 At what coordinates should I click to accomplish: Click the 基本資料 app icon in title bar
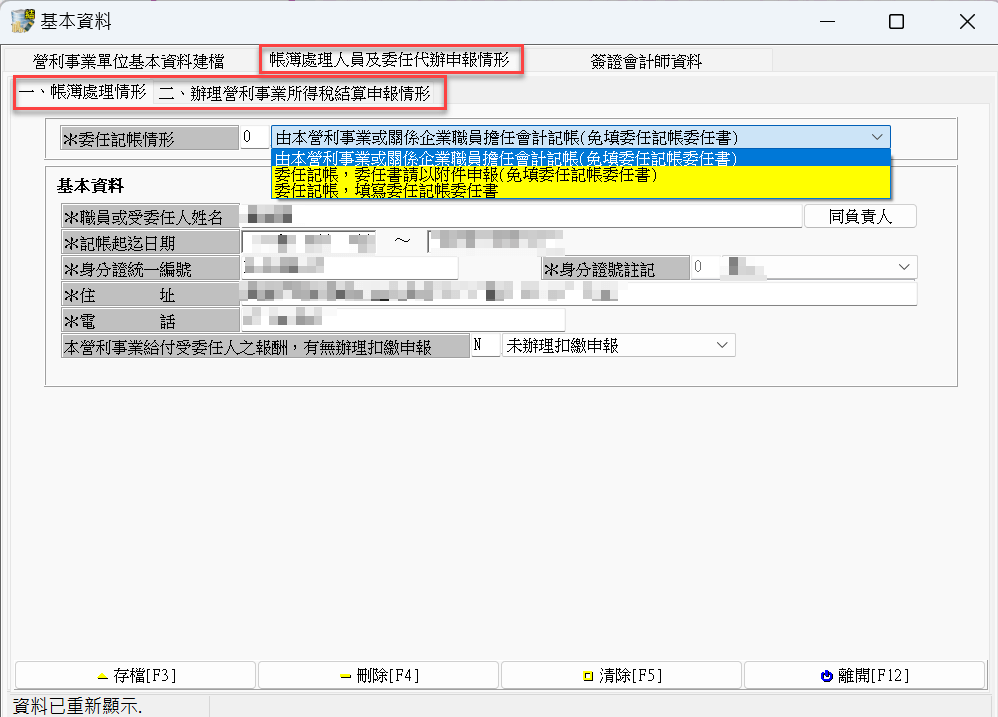(x=23, y=20)
